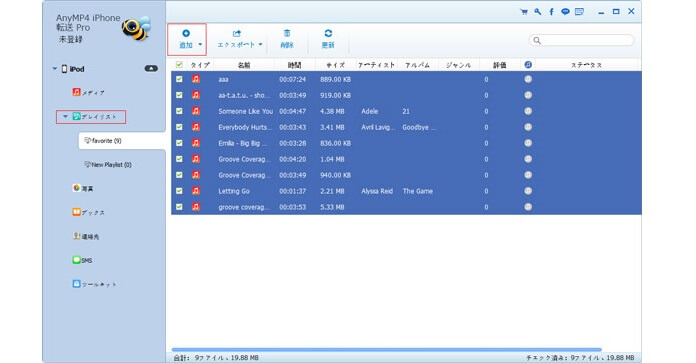Open the key registration icon
696x363 pixels.
[538, 12]
